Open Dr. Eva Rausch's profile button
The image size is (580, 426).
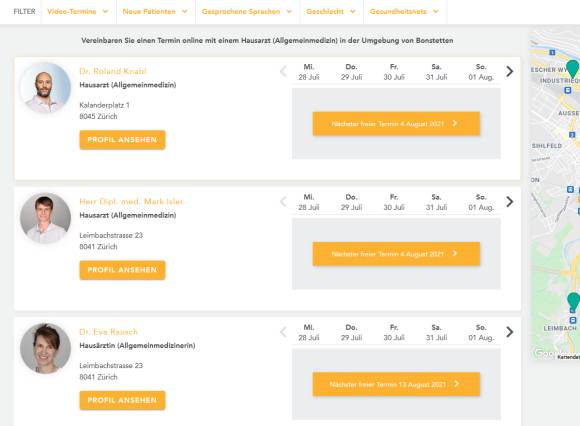coord(122,400)
